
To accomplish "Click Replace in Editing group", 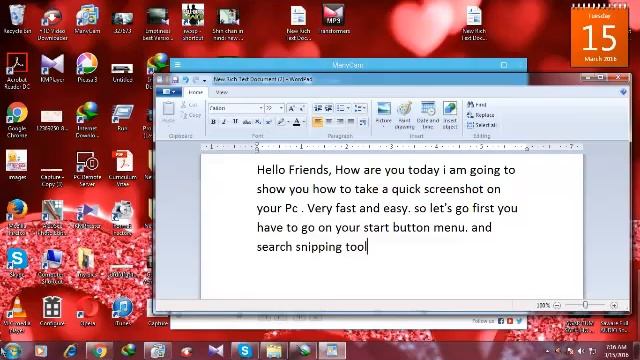I will (x=481, y=115).
